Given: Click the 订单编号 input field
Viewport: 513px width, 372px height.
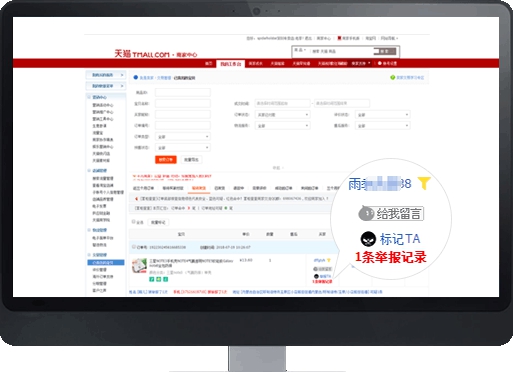Looking at the screenshot, I should click(x=183, y=125).
